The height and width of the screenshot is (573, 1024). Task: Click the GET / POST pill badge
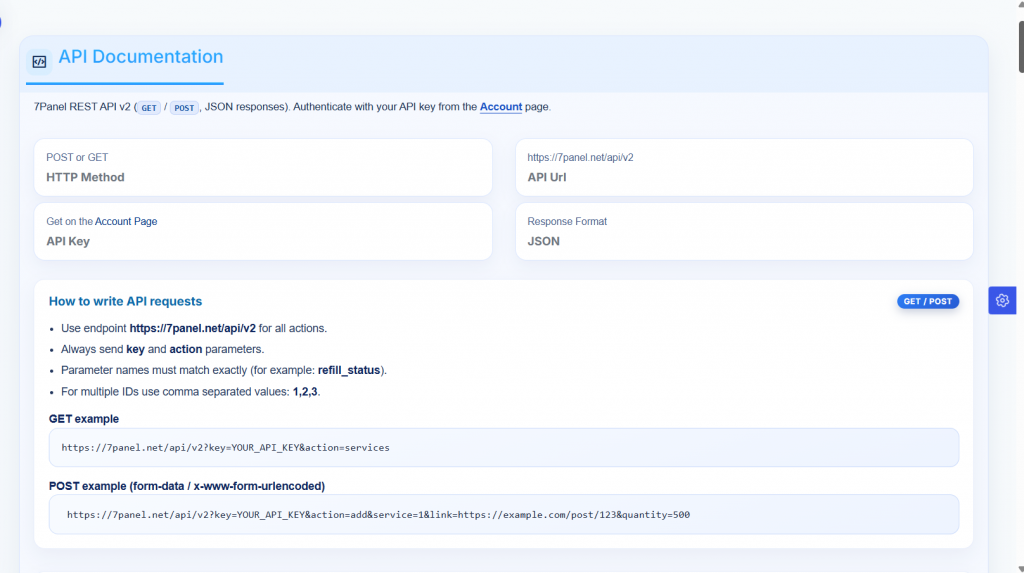pyautogui.click(x=927, y=301)
